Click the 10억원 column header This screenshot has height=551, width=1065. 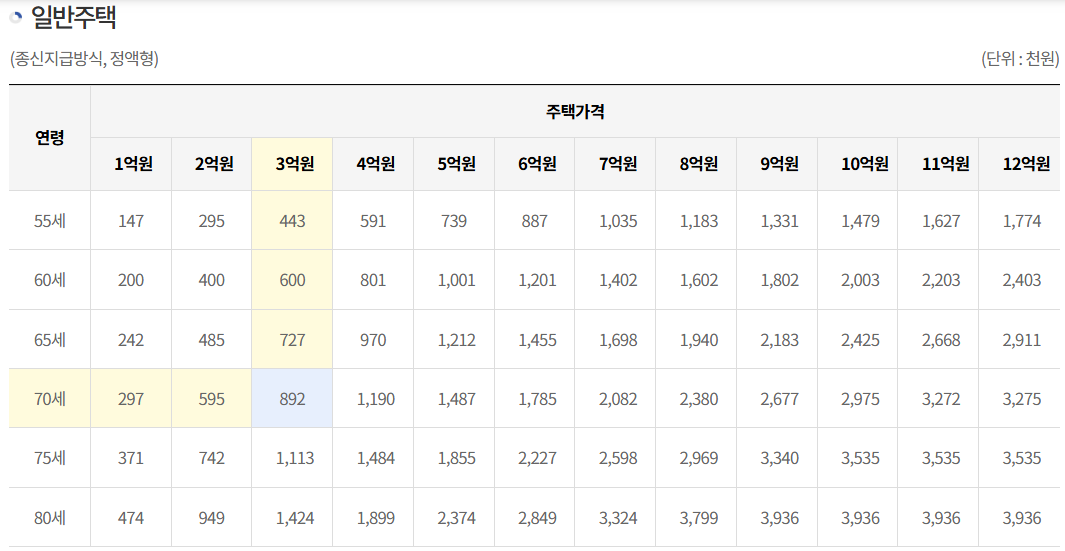tap(858, 164)
